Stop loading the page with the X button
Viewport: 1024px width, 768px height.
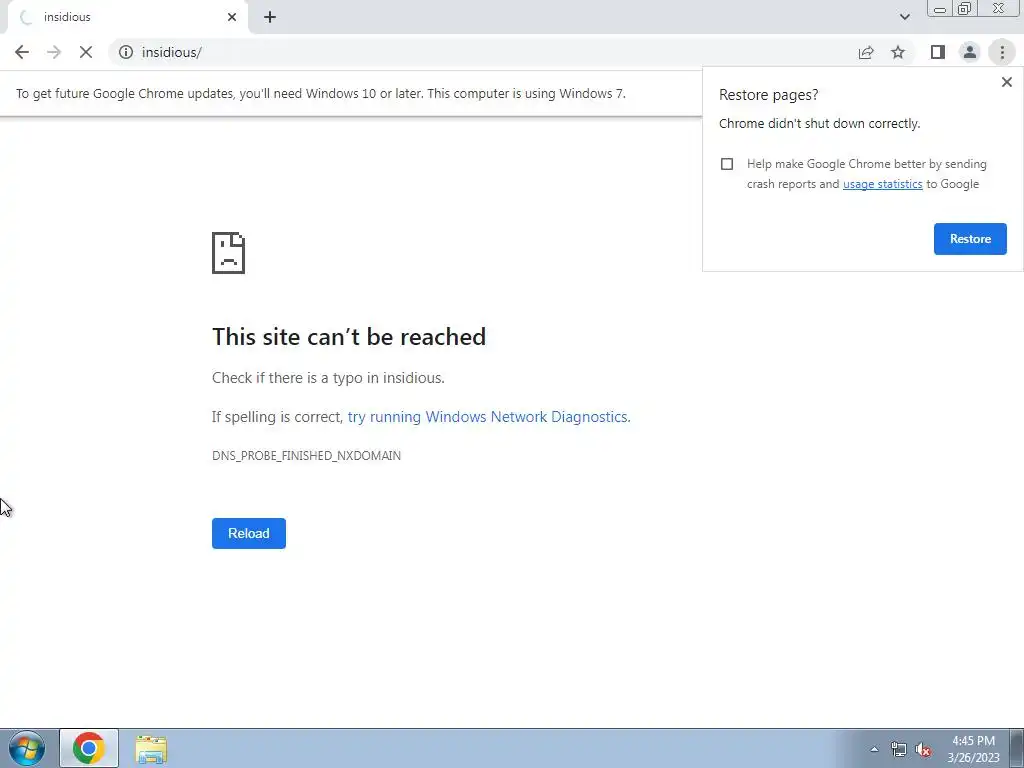(86, 52)
